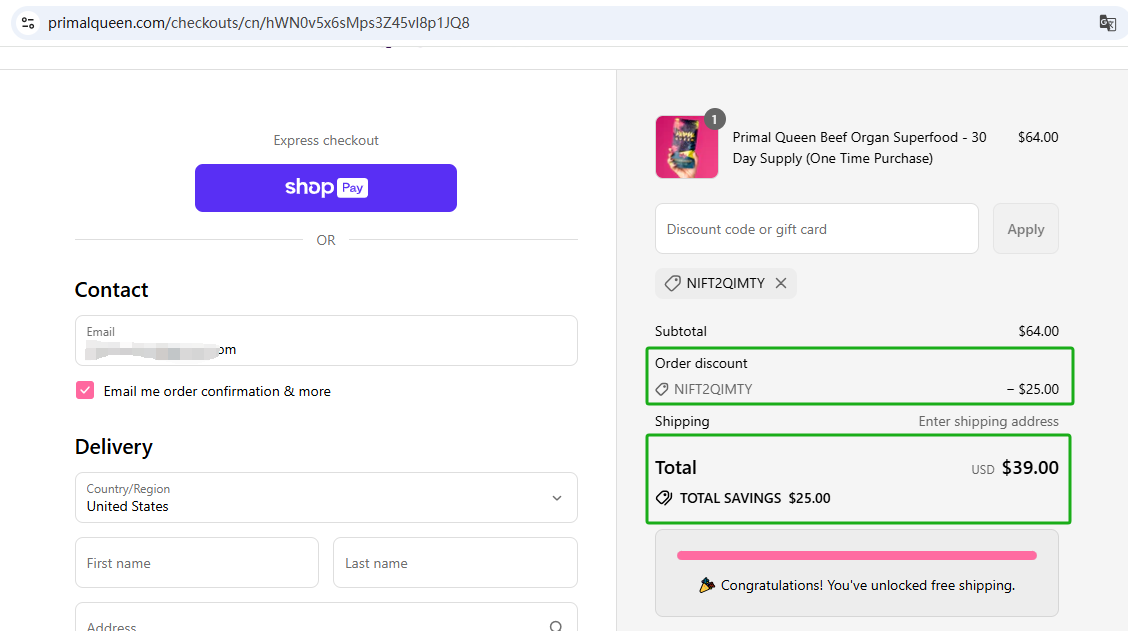1128x631 pixels.
Task: Click the product quantity badge
Action: (x=714, y=119)
